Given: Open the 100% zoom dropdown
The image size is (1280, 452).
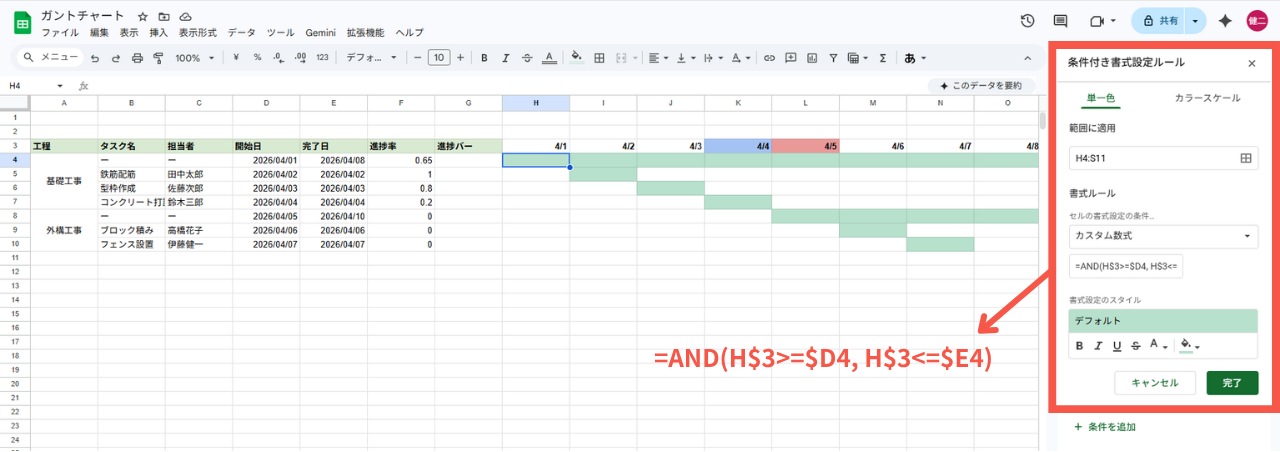Looking at the screenshot, I should (x=194, y=58).
